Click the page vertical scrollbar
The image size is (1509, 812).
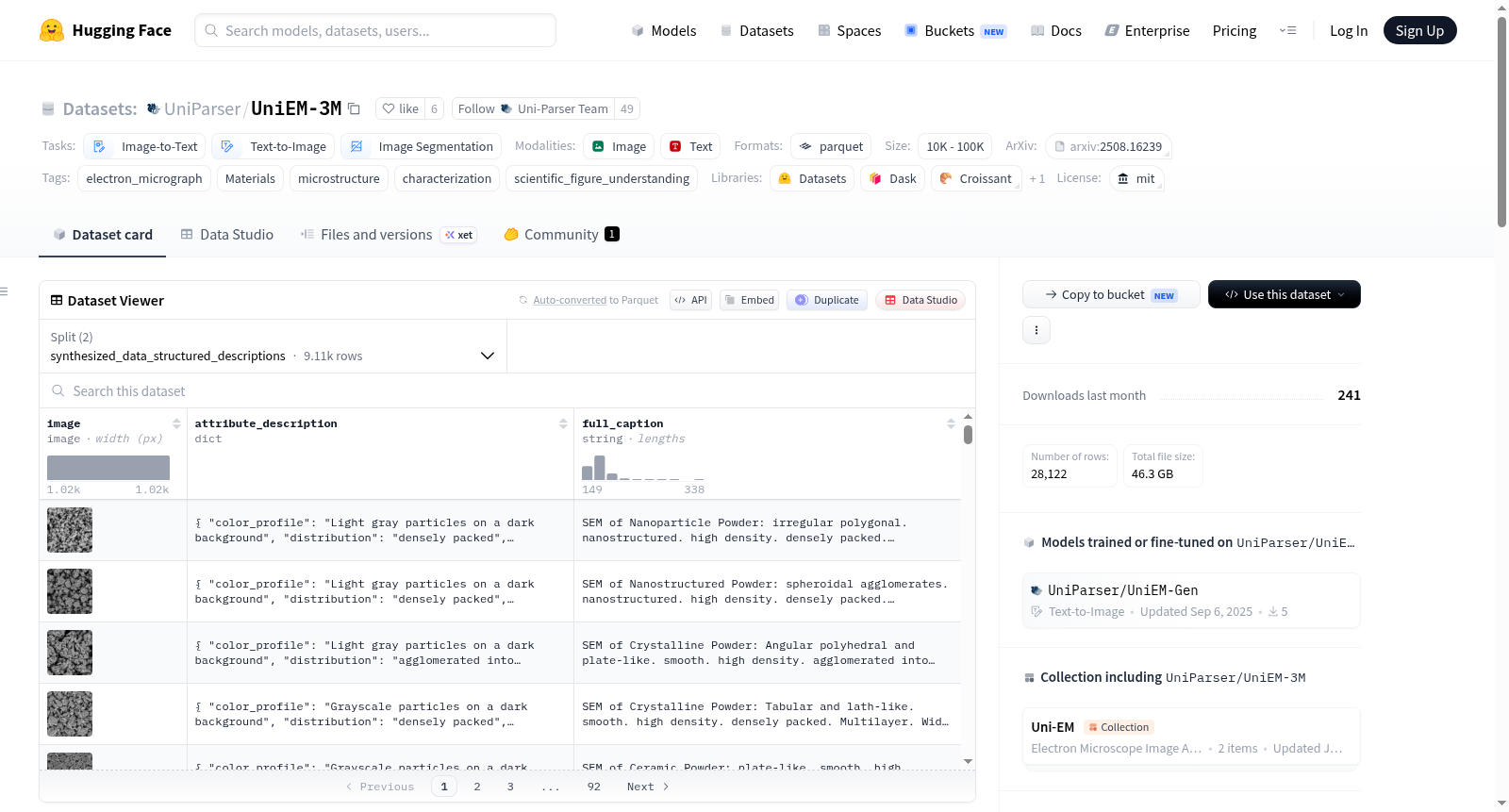[1501, 123]
